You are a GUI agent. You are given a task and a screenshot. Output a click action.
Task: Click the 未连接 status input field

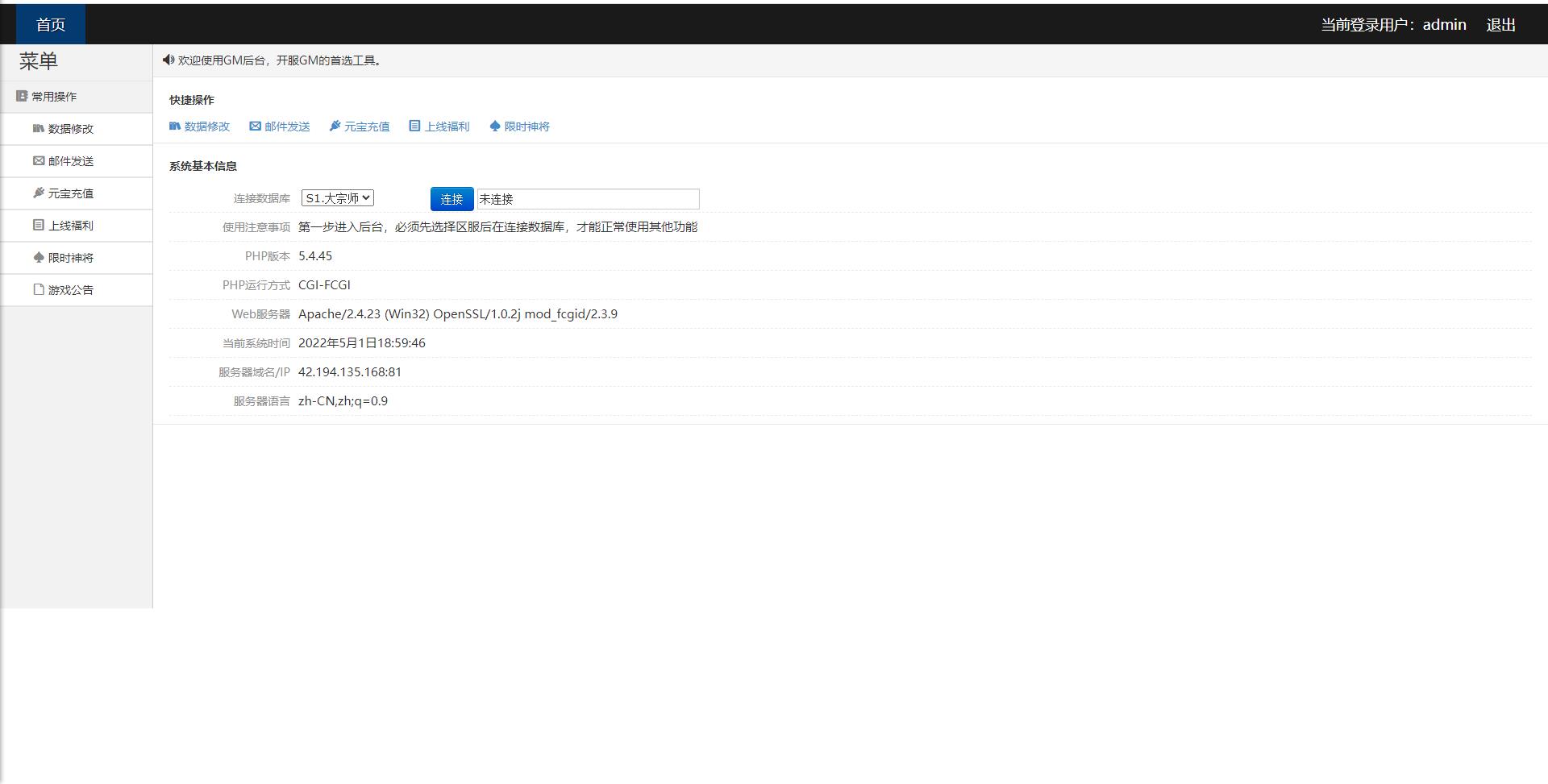589,199
